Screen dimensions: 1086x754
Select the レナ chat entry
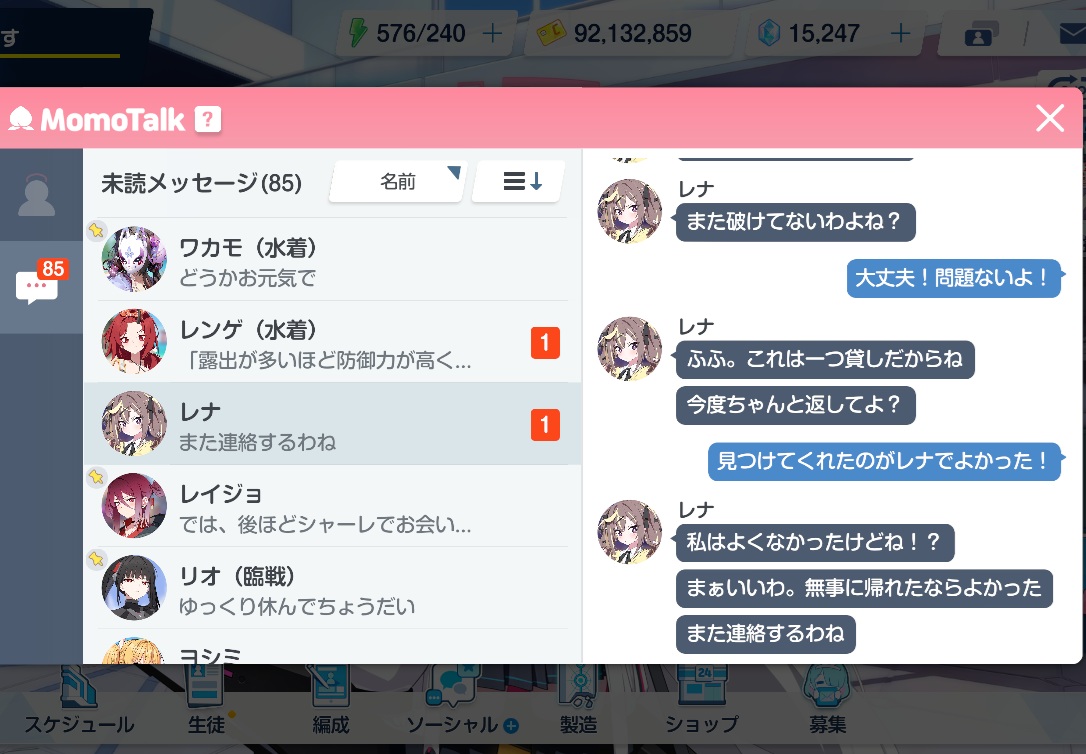(332, 424)
